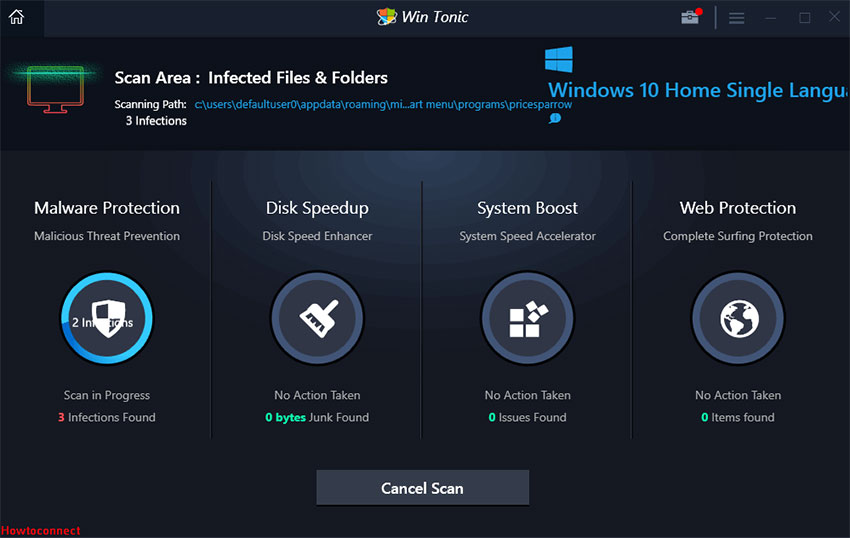Image resolution: width=850 pixels, height=538 pixels.
Task: Click the Disk Speedup broom icon
Action: 317,319
